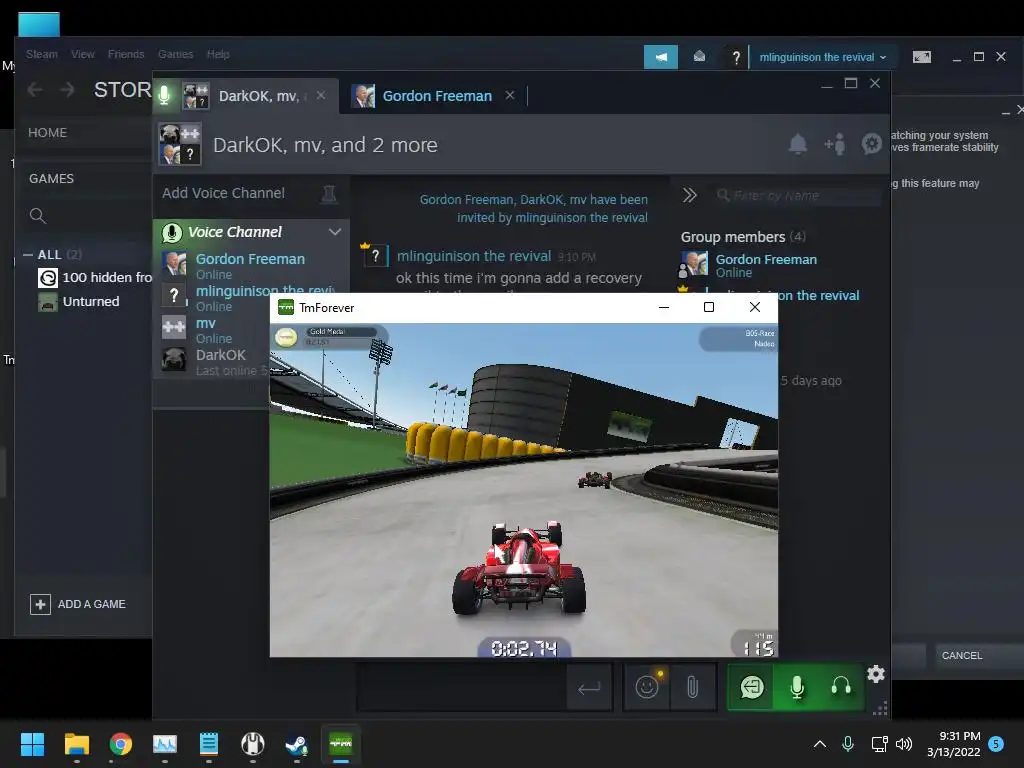This screenshot has width=1024, height=768.
Task: Click the library search magnifier icon
Action: click(x=38, y=216)
